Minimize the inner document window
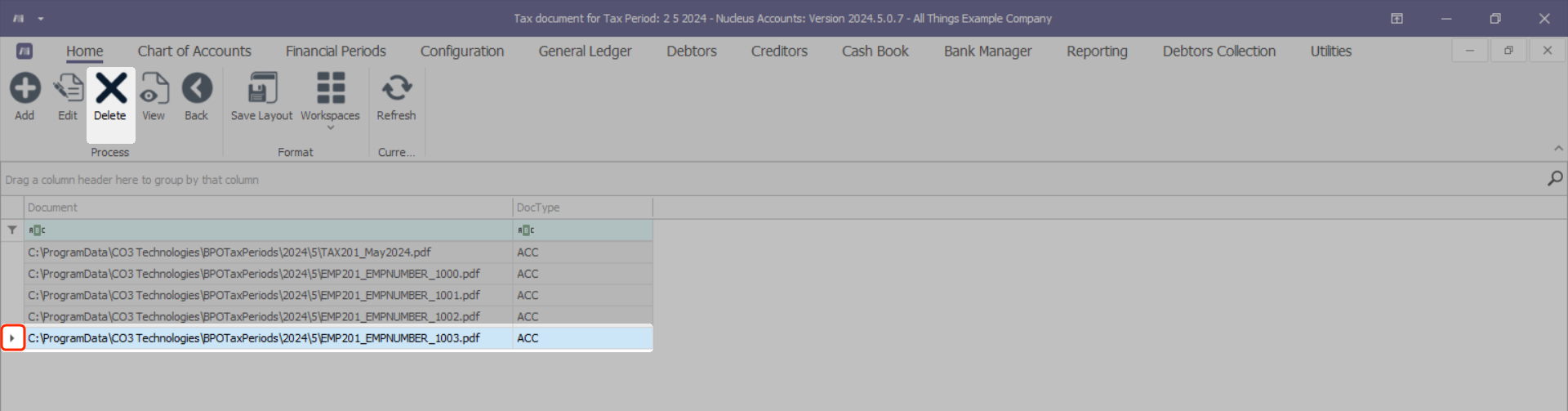1568x411 pixels. click(x=1470, y=51)
